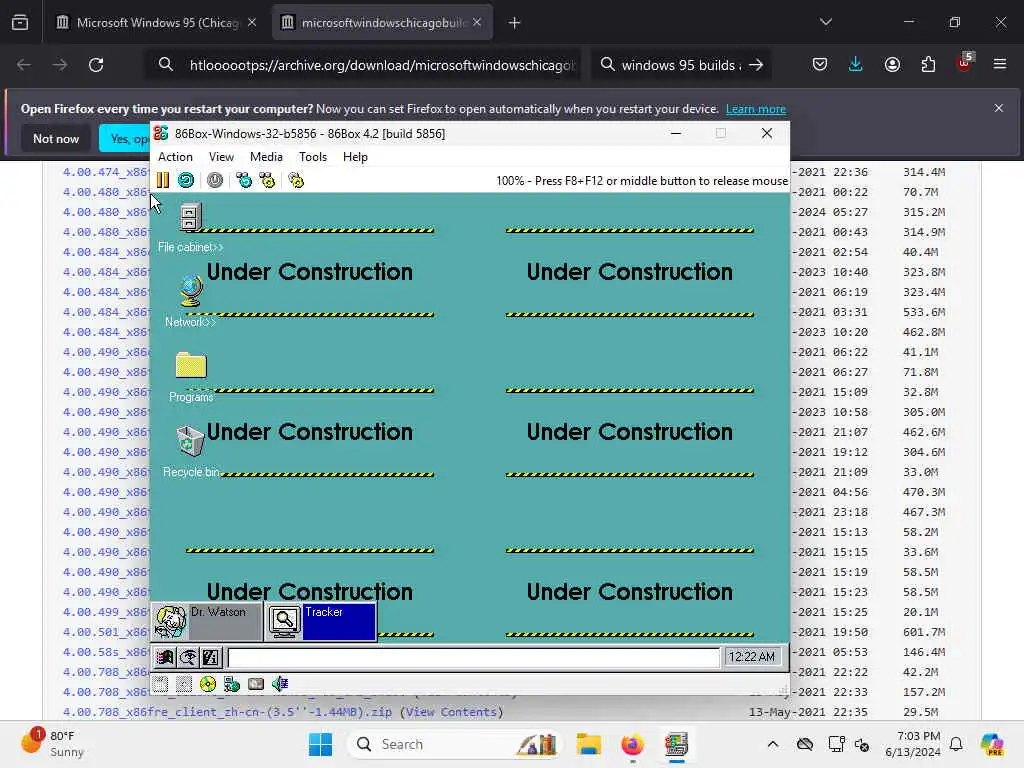Click first floppy drive icon in 86Box status bar

161,684
